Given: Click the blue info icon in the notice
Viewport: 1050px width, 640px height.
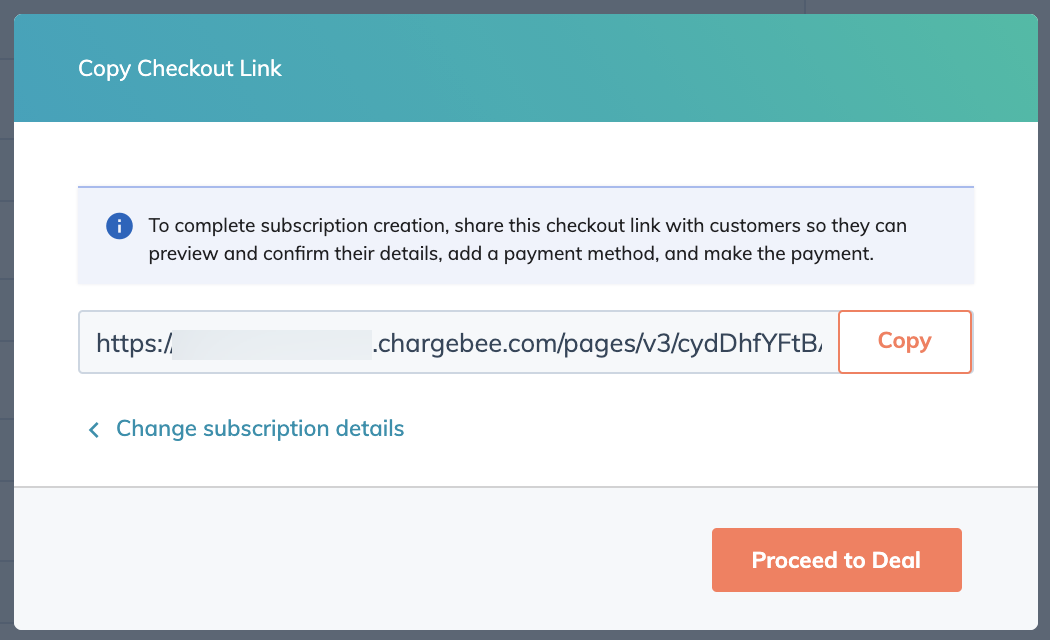Looking at the screenshot, I should [119, 226].
